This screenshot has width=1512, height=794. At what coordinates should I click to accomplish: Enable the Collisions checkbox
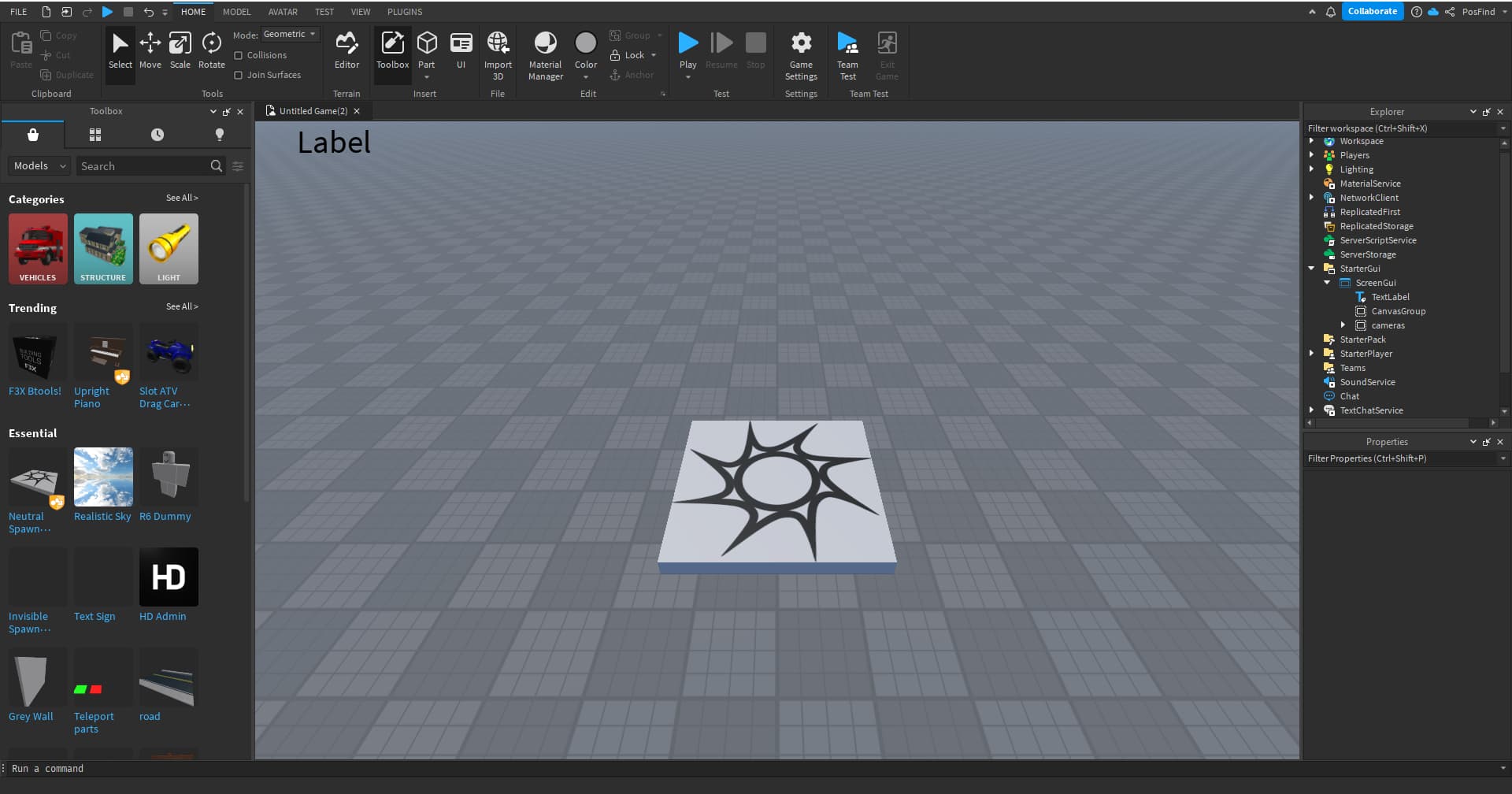click(239, 55)
